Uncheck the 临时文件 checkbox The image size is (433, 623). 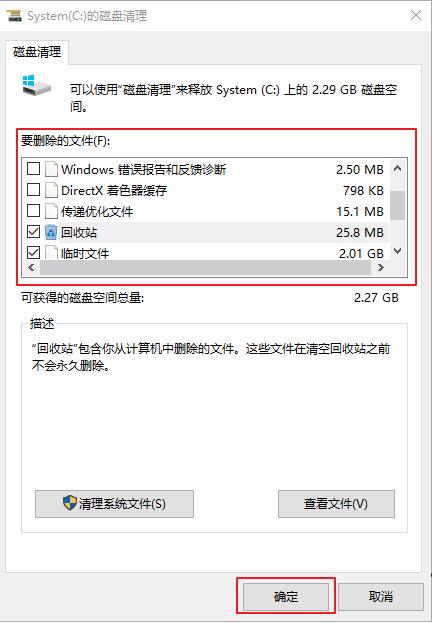33,252
